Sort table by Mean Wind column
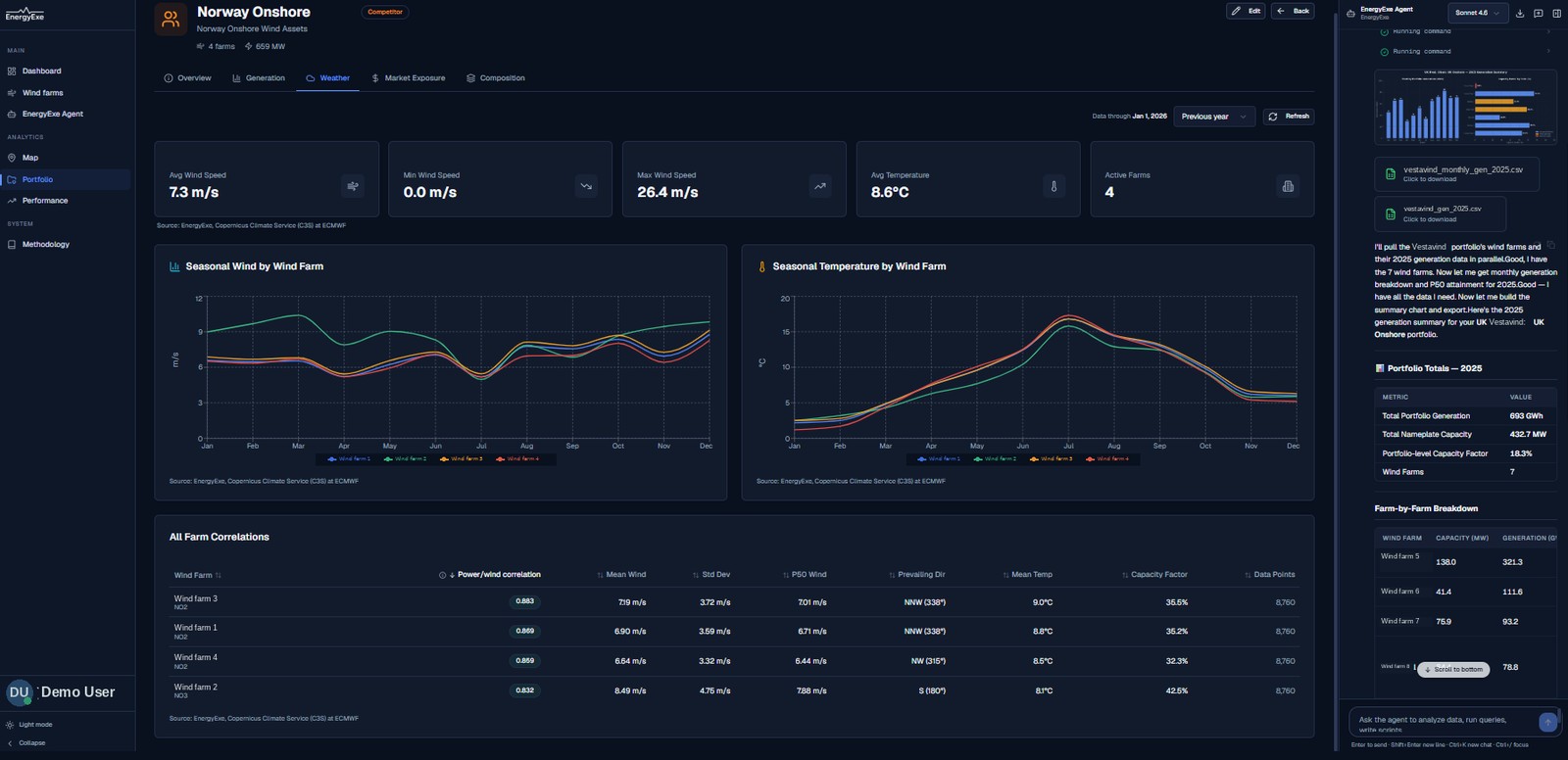The height and width of the screenshot is (760, 1568). 620,575
